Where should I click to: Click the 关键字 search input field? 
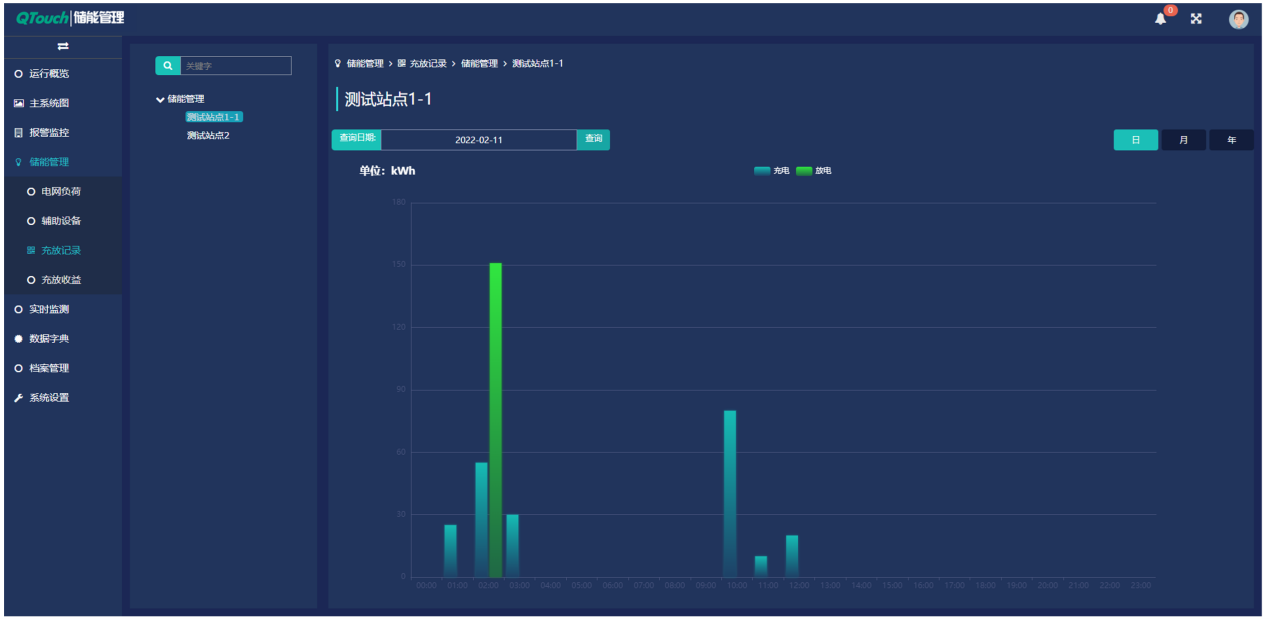236,66
